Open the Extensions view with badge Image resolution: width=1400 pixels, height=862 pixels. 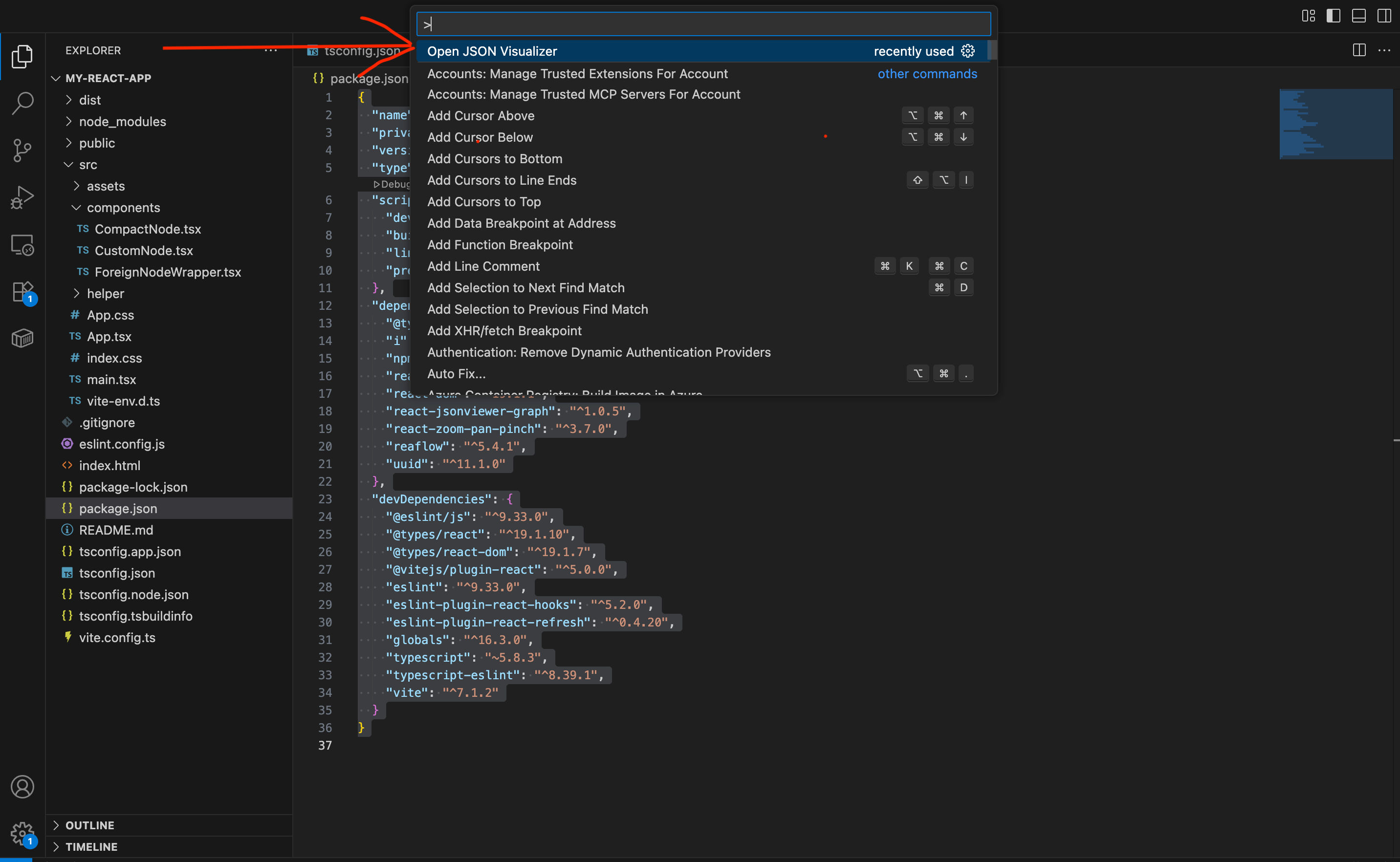click(x=22, y=291)
